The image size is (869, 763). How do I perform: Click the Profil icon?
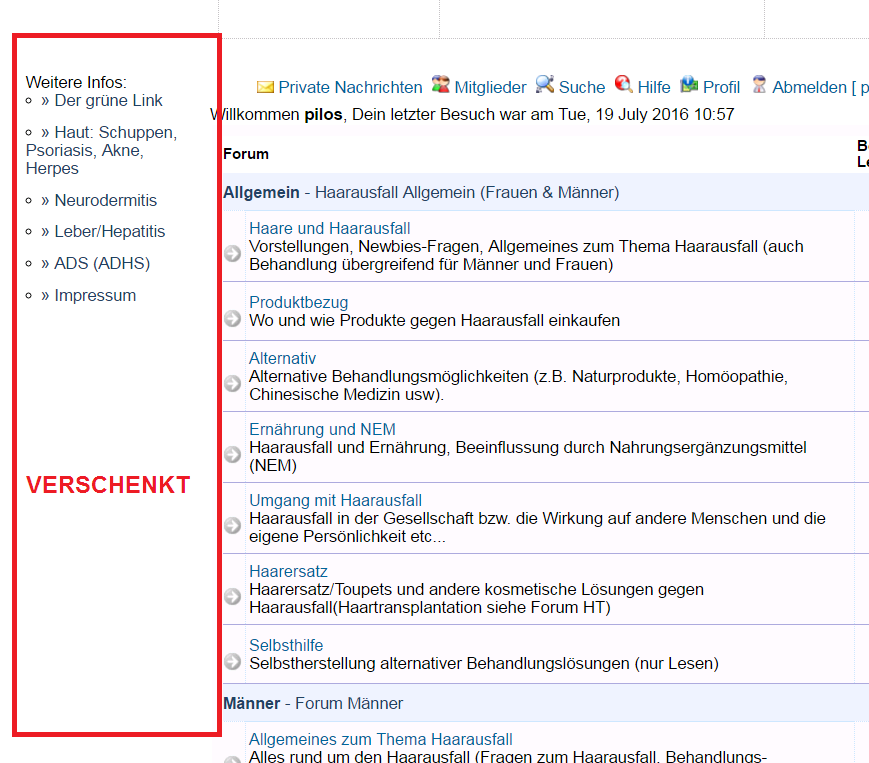pos(689,85)
